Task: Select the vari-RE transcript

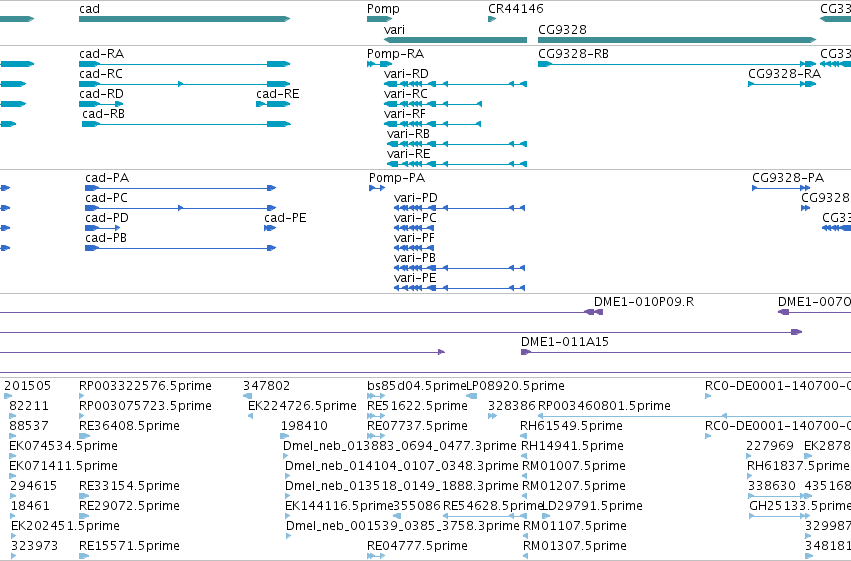Action: click(457, 164)
